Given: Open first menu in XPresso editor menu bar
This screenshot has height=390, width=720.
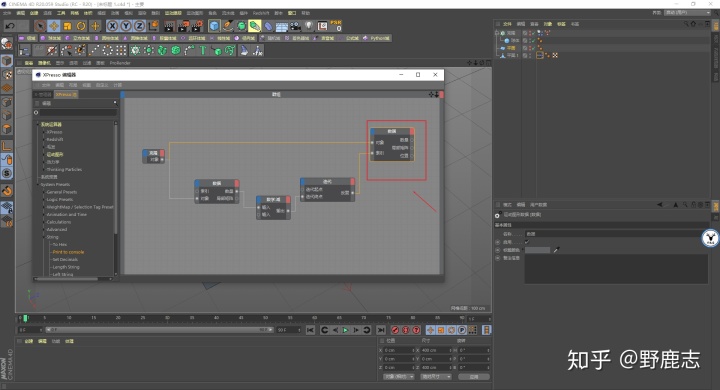Looking at the screenshot, I should 46,85.
